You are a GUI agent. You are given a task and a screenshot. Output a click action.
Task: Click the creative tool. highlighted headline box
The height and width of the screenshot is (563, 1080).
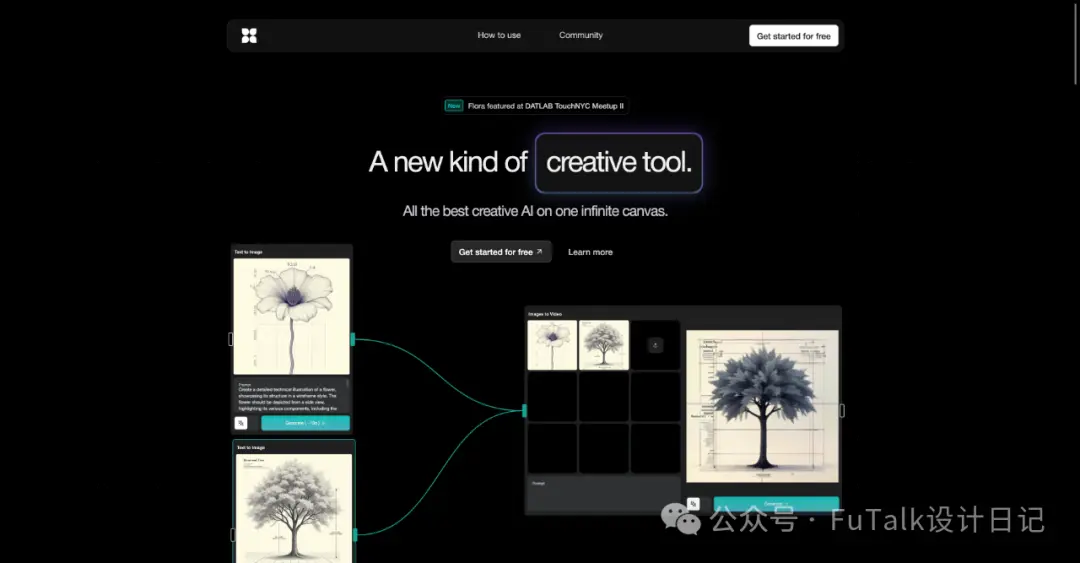coord(619,163)
